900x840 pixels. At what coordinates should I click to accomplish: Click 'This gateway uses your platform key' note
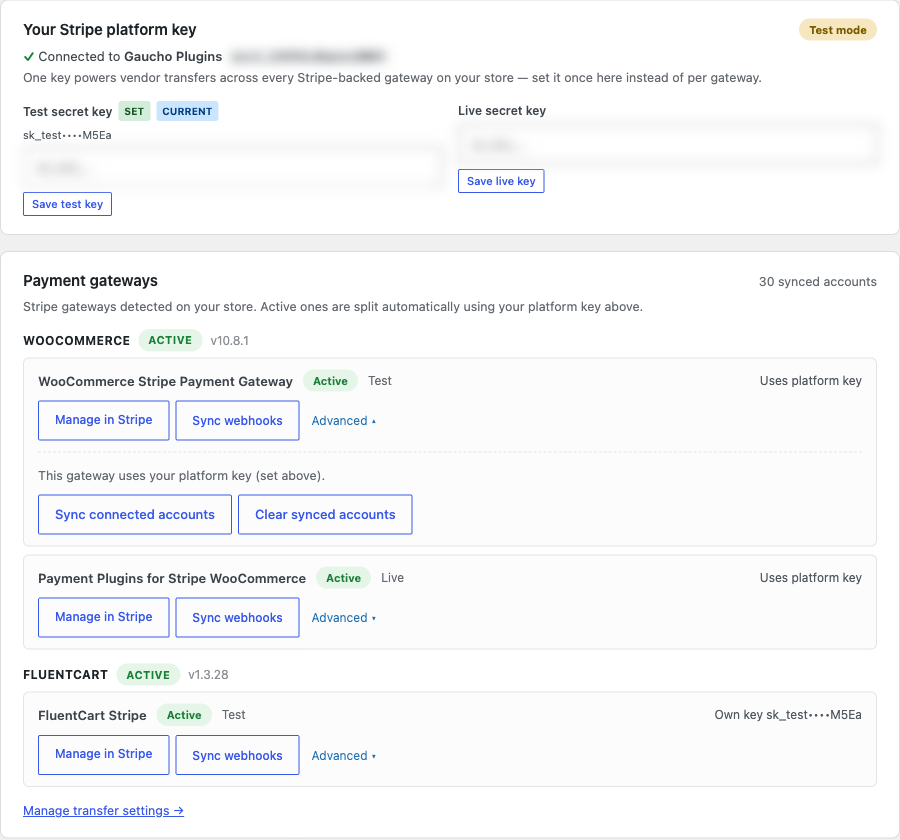pyautogui.click(x=181, y=475)
